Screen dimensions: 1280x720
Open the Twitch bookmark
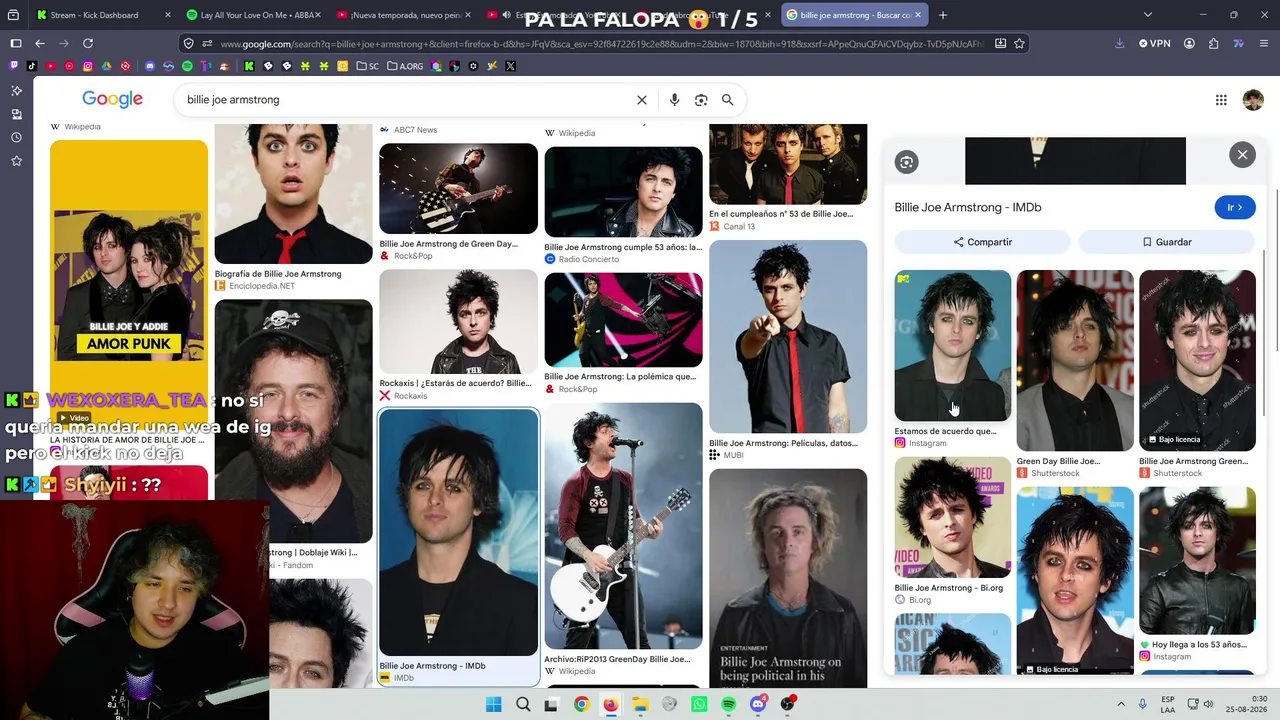14,66
